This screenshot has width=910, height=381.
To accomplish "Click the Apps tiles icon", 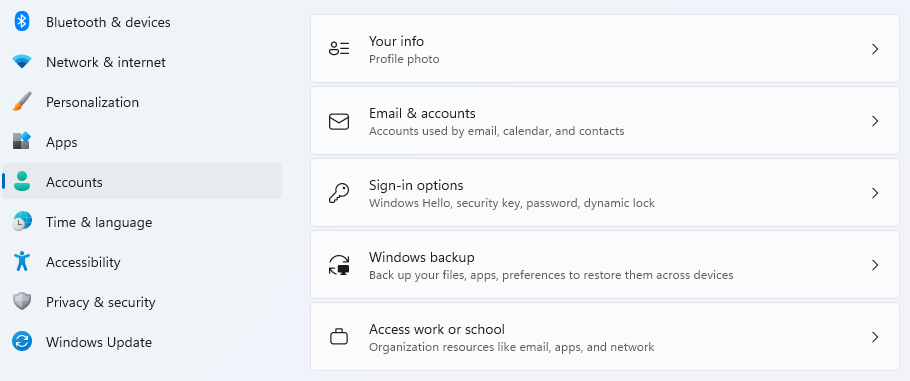I will tap(22, 141).
